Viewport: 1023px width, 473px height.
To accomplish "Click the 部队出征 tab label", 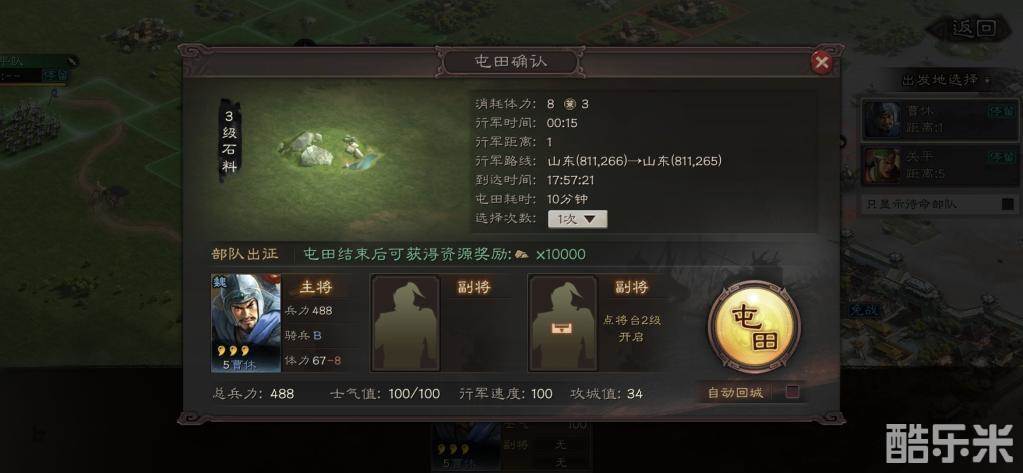I will pos(245,254).
